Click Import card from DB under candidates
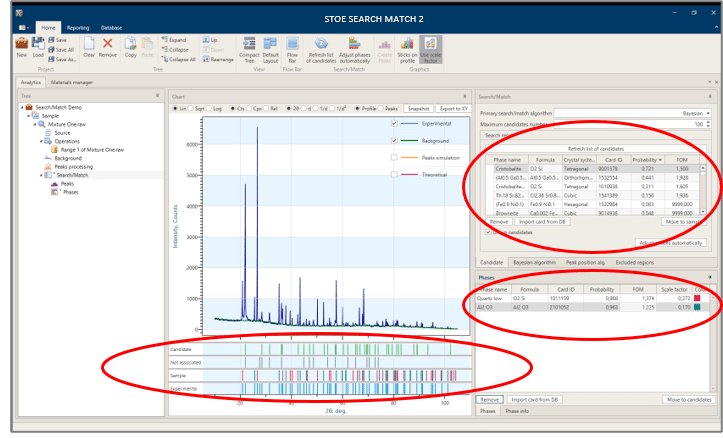Image resolution: width=723 pixels, height=438 pixels. [x=542, y=222]
